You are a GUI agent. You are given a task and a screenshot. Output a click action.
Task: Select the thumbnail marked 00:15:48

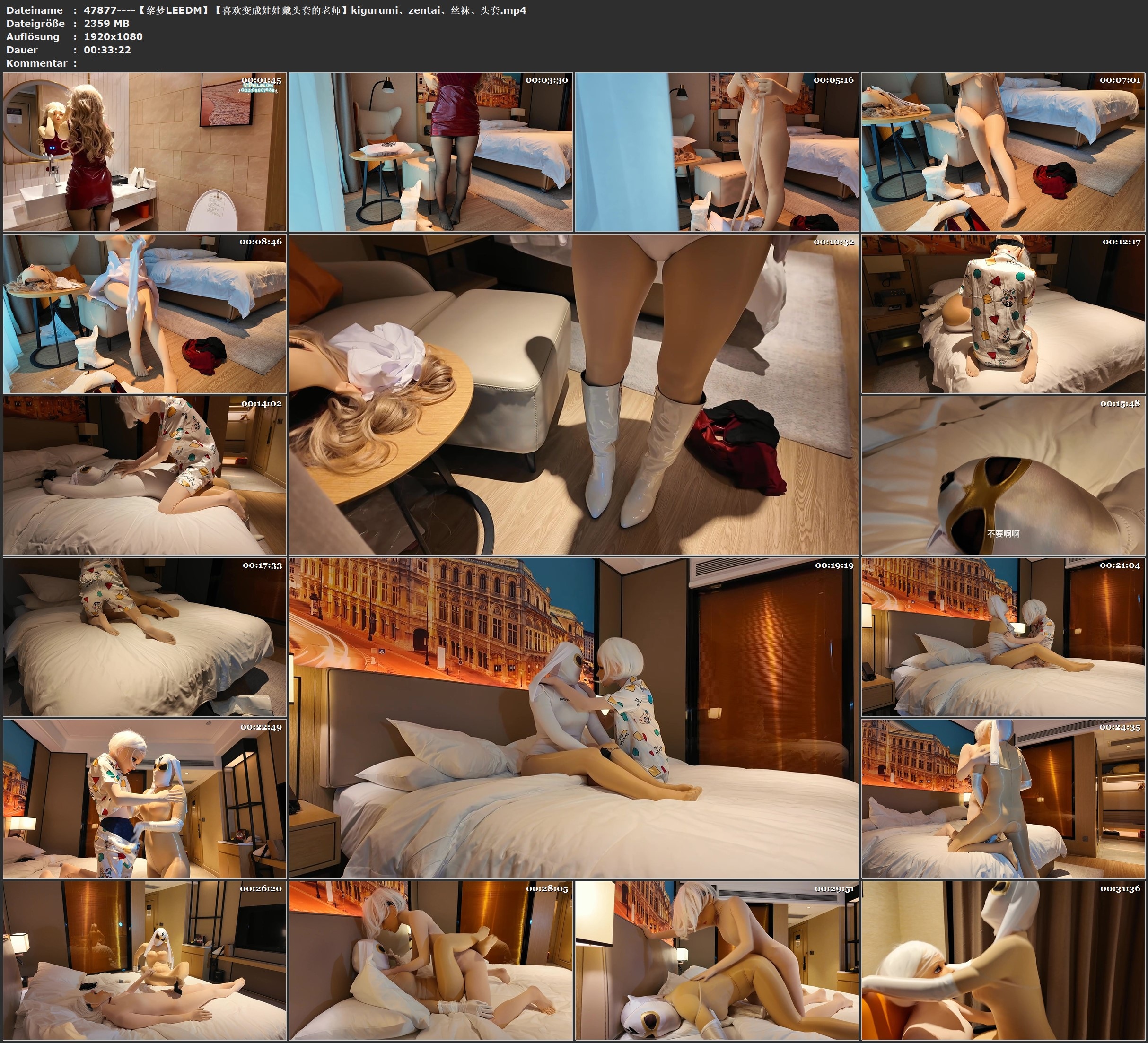click(x=1003, y=475)
